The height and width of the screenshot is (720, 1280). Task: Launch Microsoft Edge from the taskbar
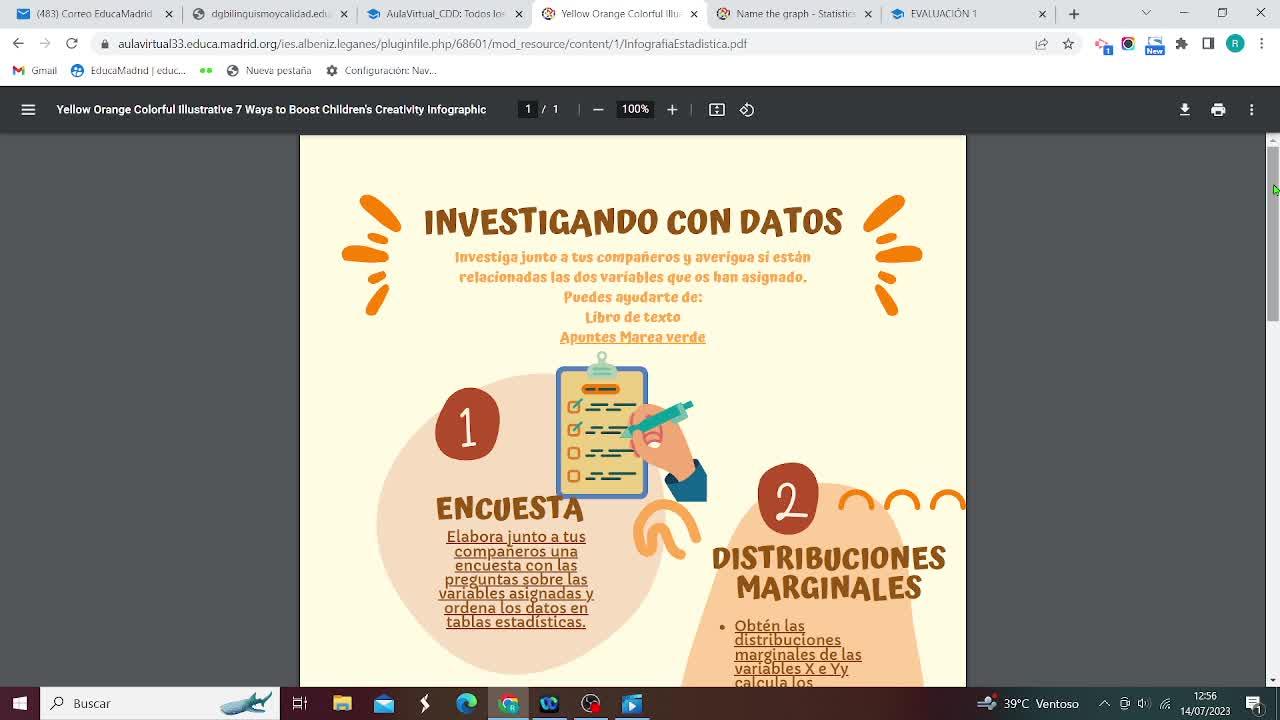(x=466, y=703)
